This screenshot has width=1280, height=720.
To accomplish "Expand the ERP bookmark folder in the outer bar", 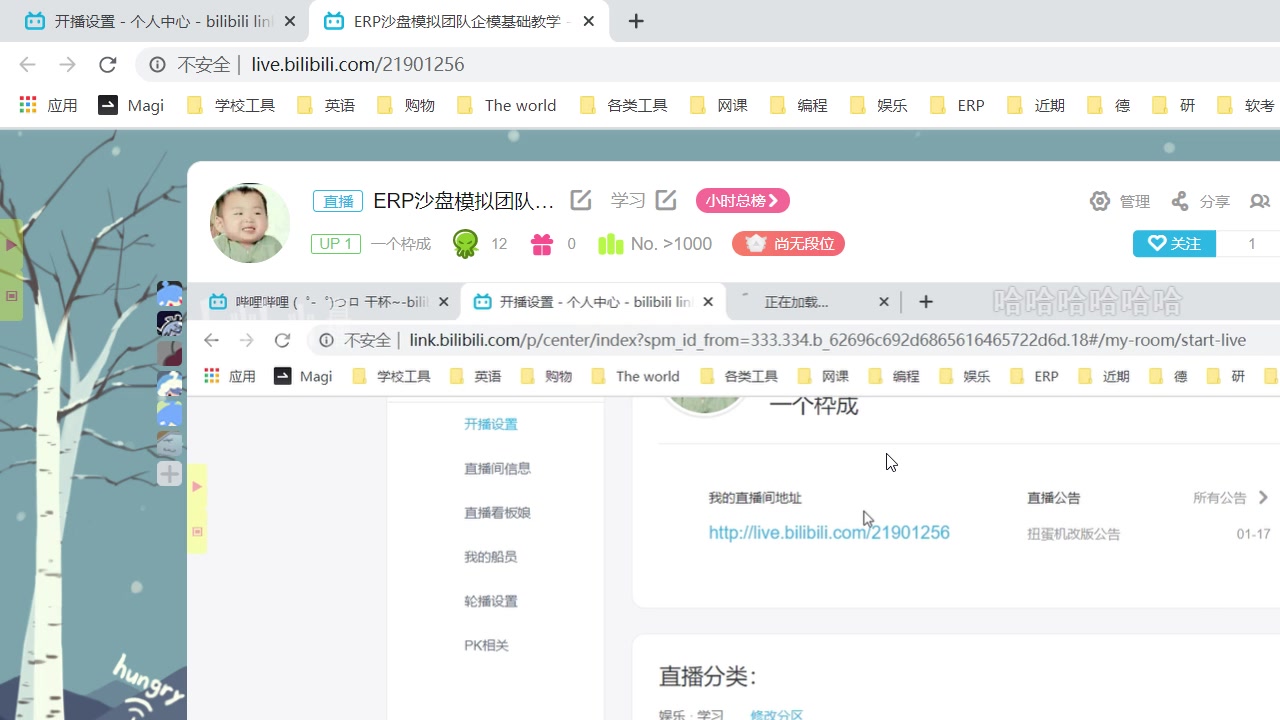I will pos(957,105).
